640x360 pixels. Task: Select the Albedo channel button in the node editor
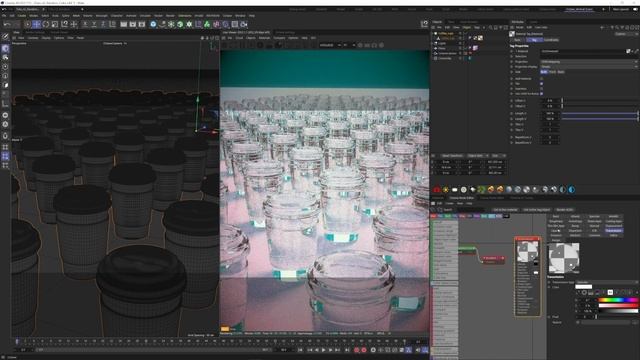[x=575, y=216]
